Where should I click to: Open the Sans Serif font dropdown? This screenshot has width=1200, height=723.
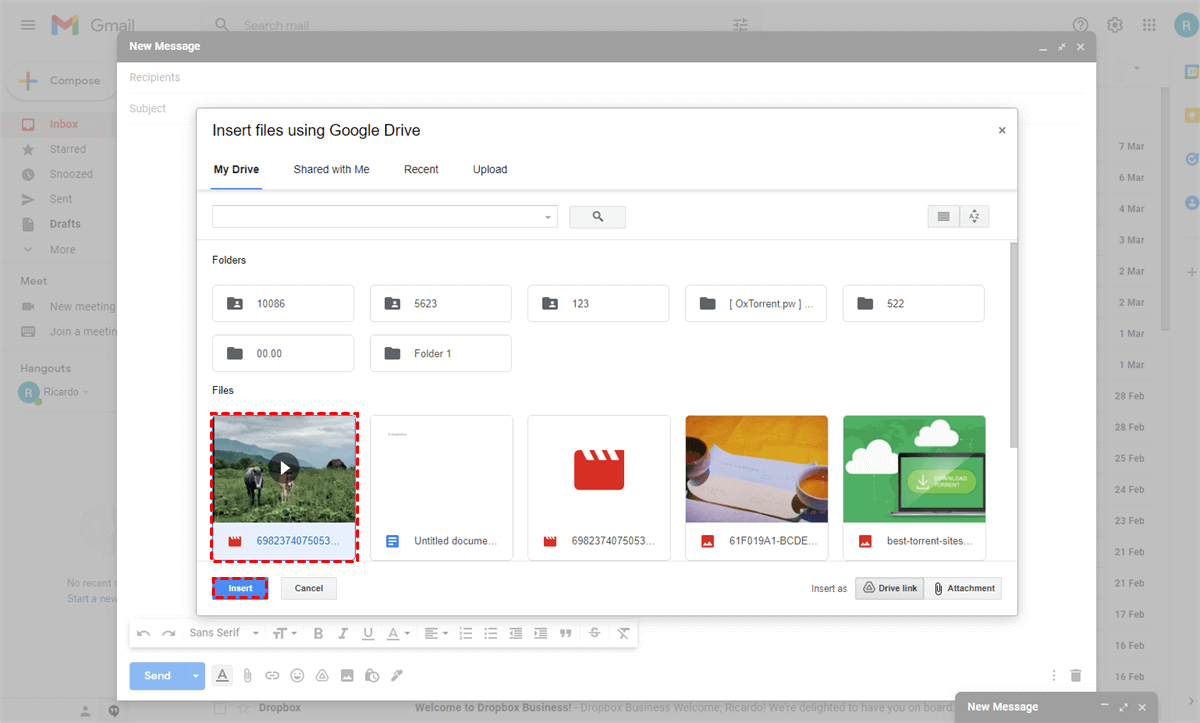click(224, 633)
